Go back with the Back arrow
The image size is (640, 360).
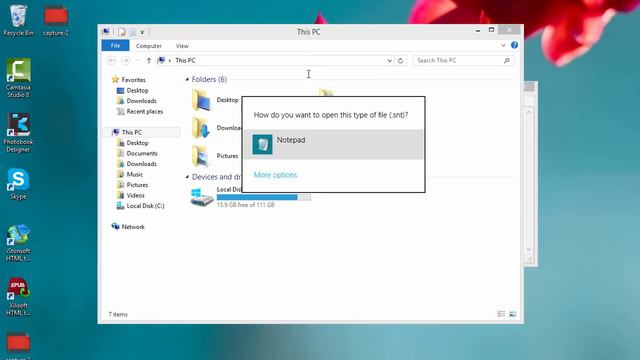click(111, 60)
